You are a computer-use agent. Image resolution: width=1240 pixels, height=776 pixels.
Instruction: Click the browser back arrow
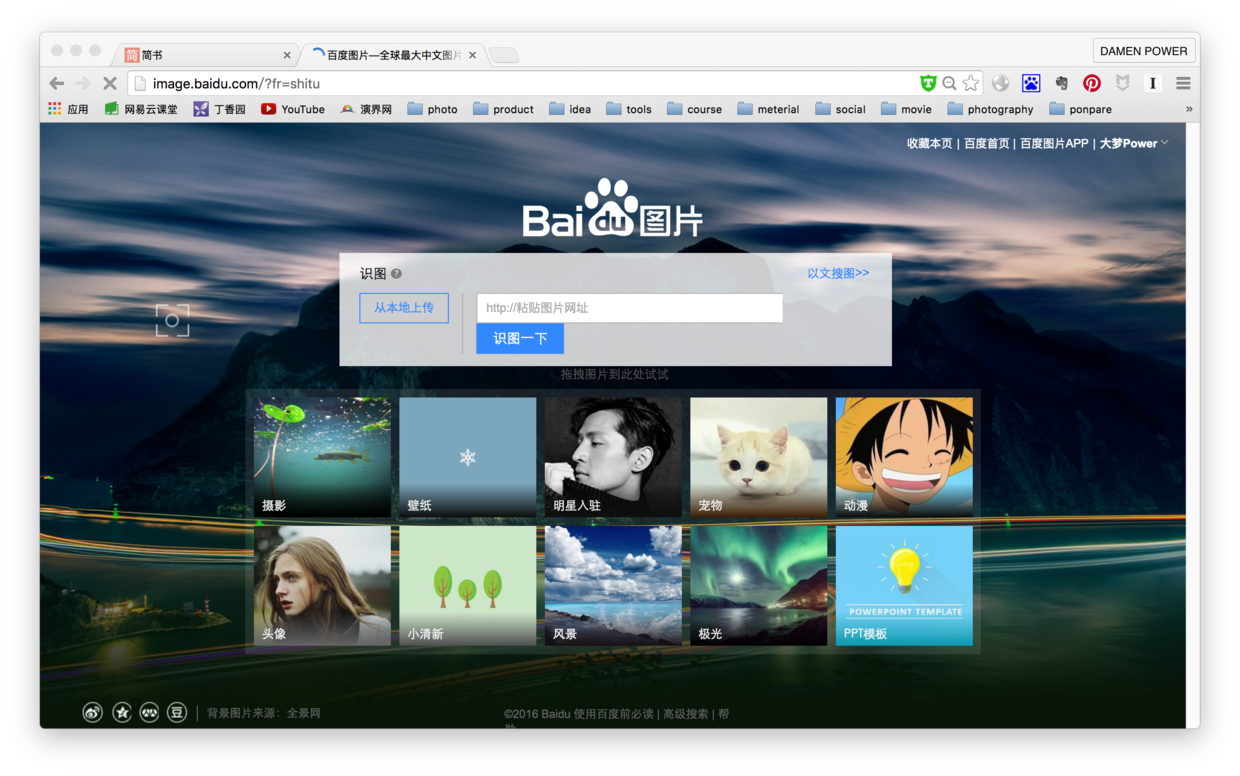click(x=57, y=84)
